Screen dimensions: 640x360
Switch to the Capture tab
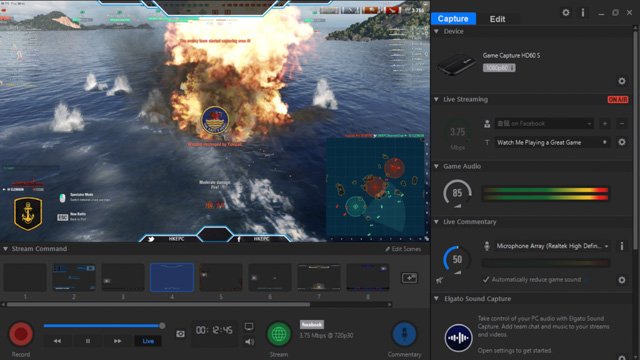pyautogui.click(x=453, y=19)
